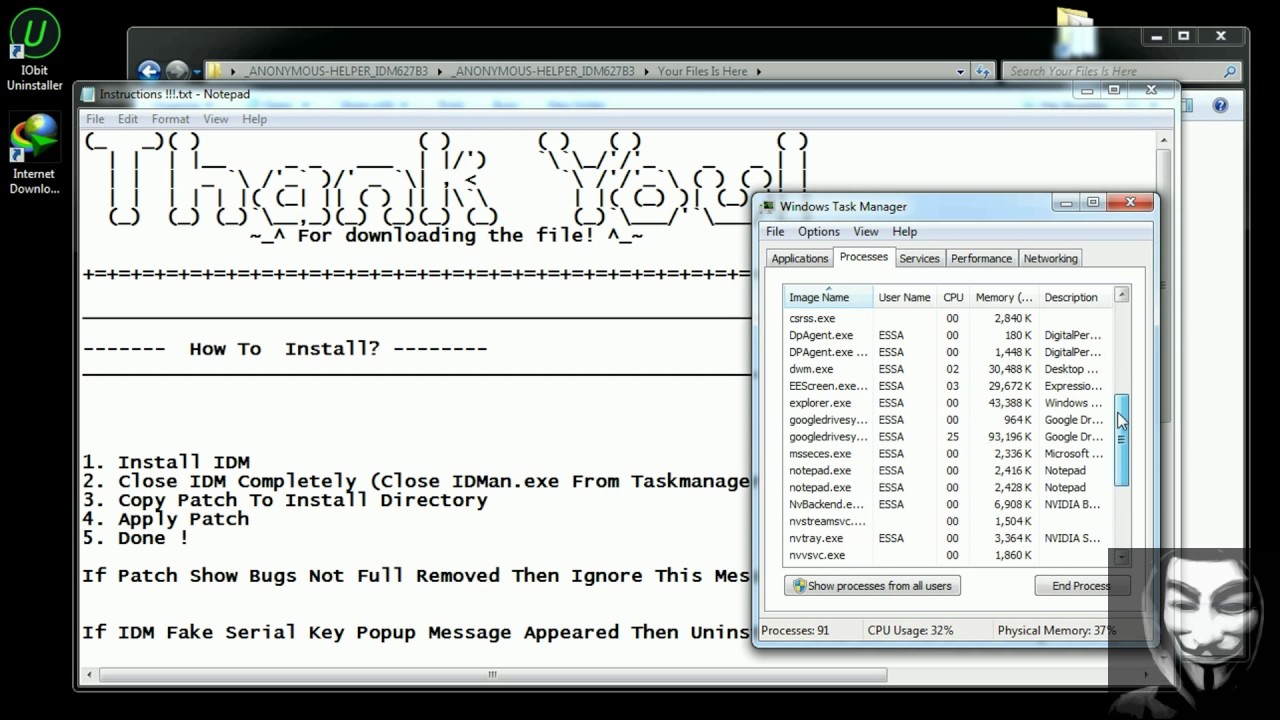Select nvtray.exe process row
This screenshot has width=1280, height=720.
tap(947, 538)
